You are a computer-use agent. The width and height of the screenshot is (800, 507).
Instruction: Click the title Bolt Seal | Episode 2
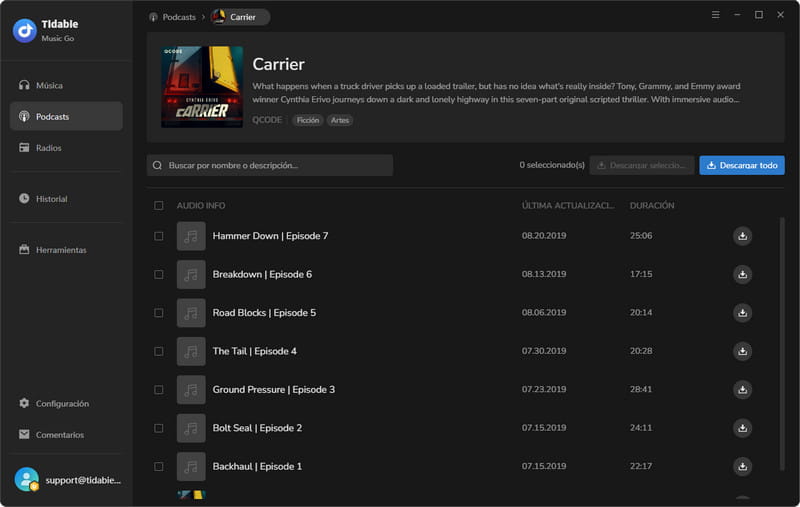click(x=257, y=428)
